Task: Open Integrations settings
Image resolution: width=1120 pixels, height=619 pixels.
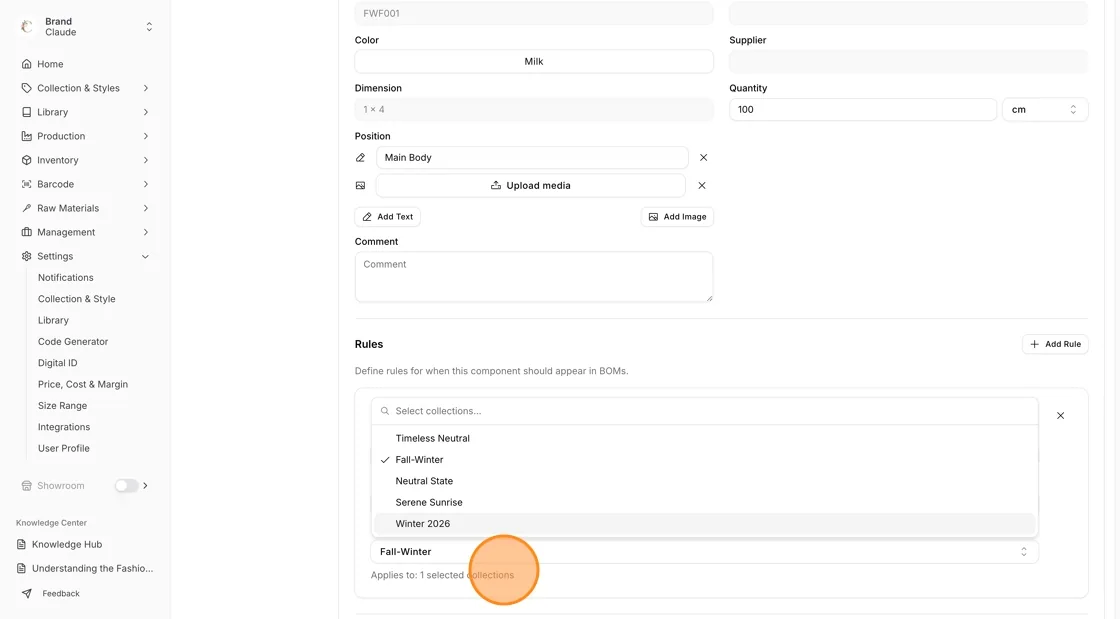Action: point(64,427)
